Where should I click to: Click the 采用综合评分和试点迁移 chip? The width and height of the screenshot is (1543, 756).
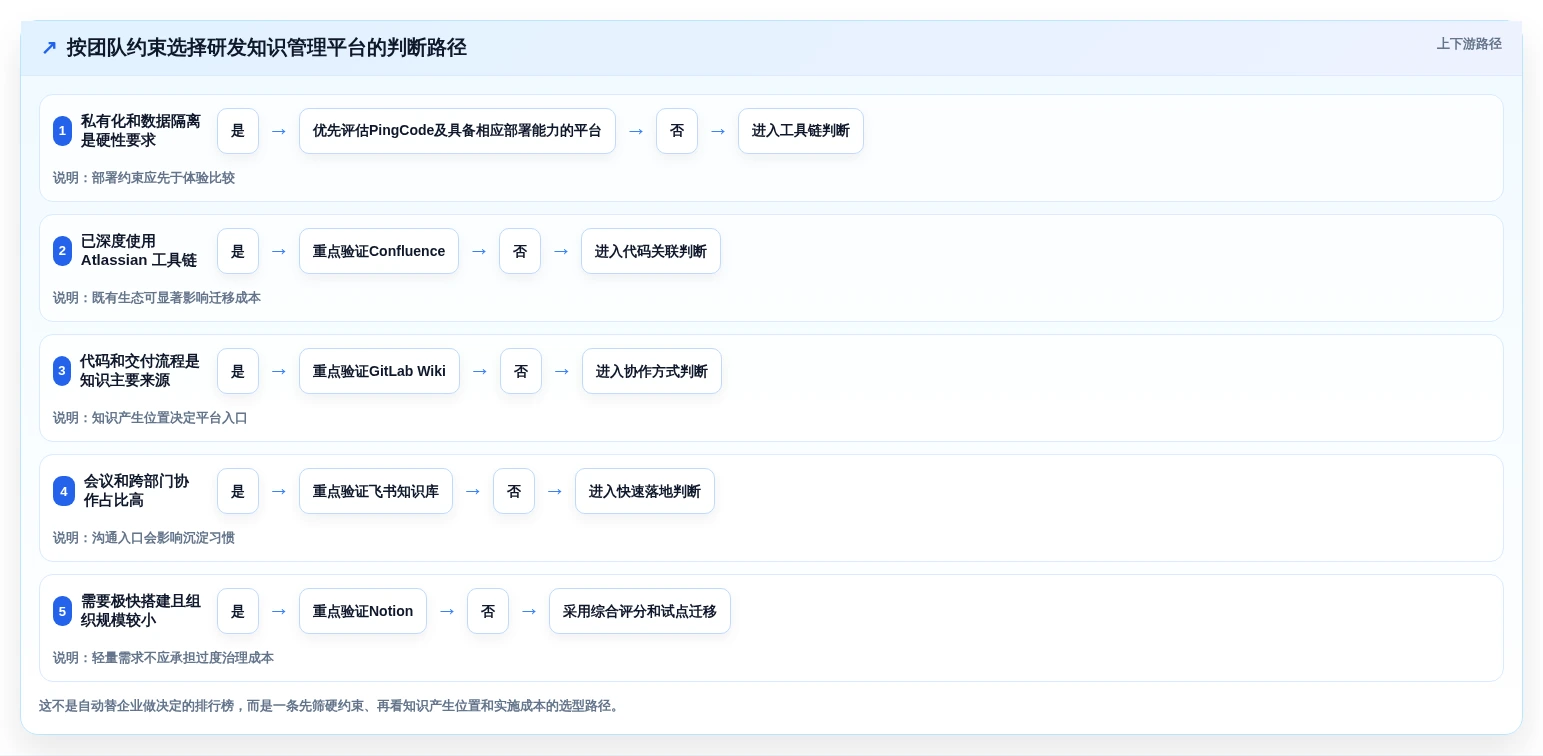[x=640, y=611]
